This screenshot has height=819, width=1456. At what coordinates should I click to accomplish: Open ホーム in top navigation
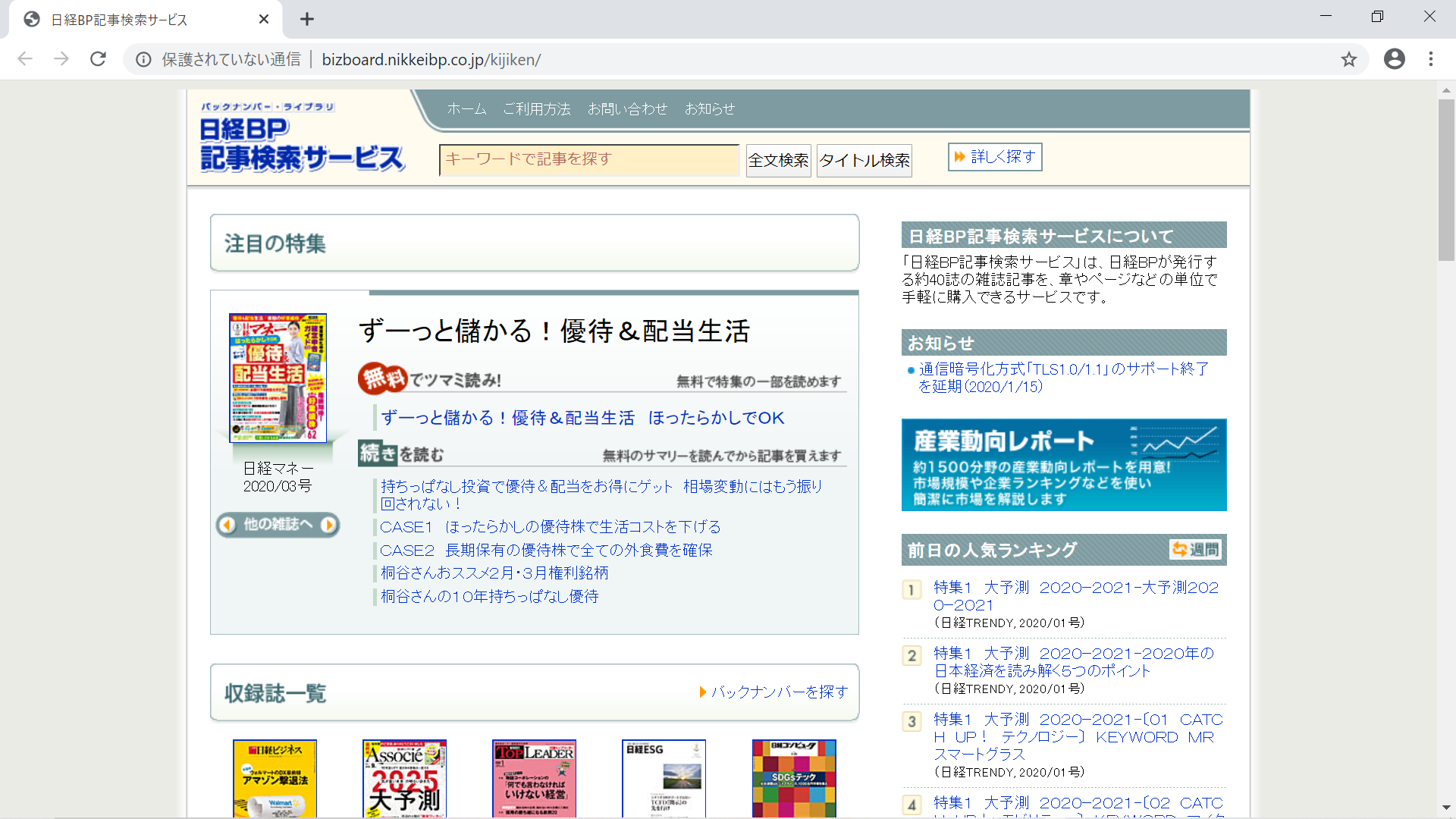[466, 109]
